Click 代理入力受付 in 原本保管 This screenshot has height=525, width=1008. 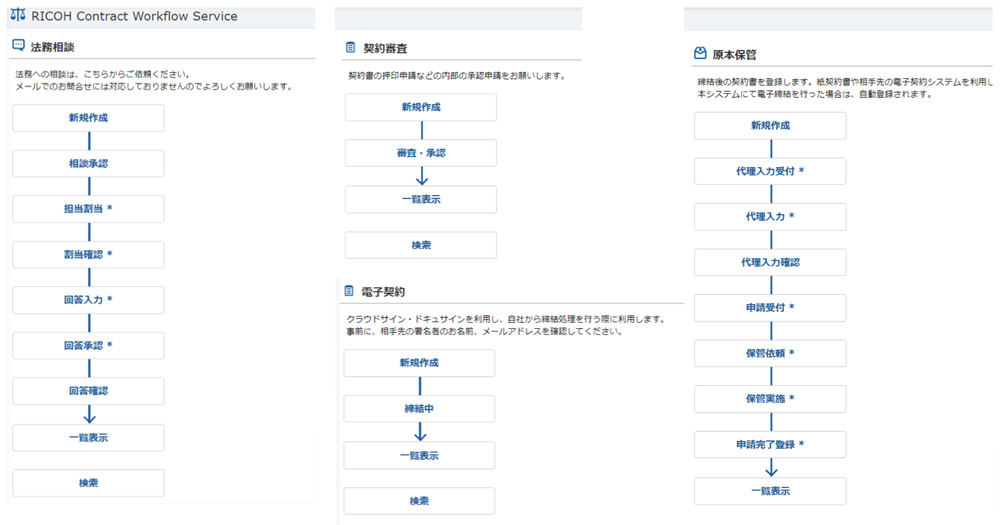[770, 172]
